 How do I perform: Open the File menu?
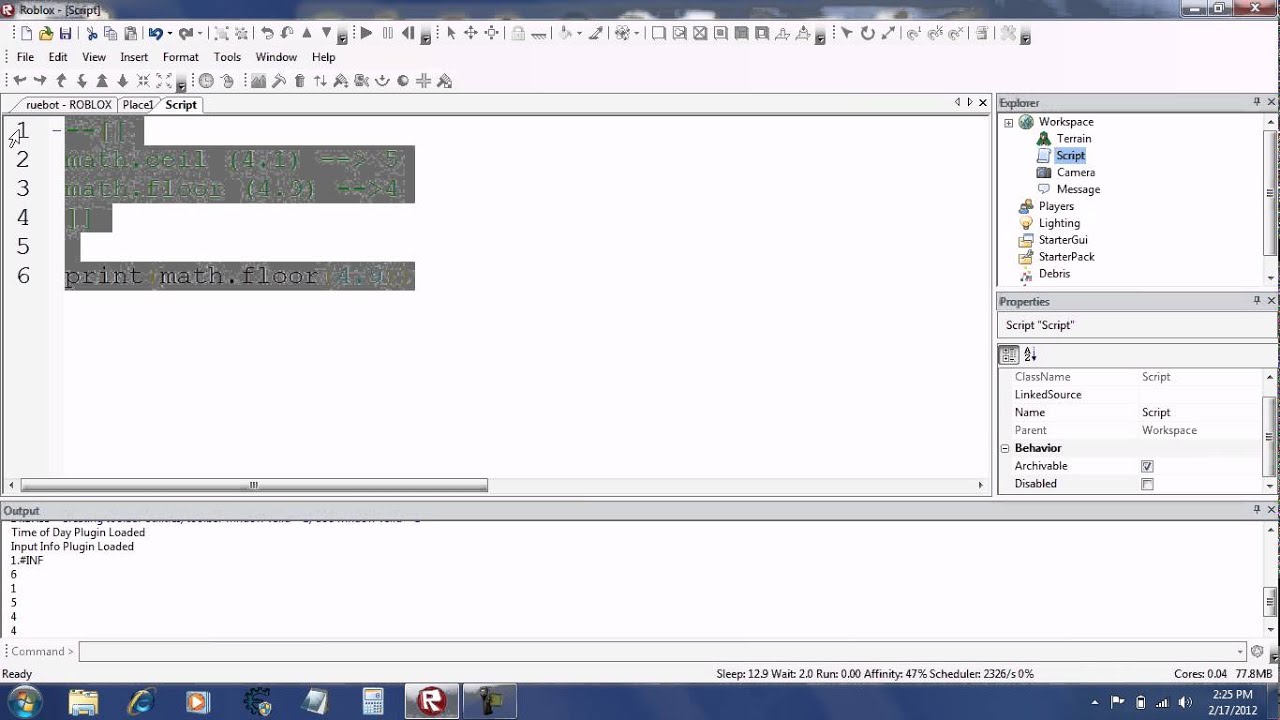25,57
